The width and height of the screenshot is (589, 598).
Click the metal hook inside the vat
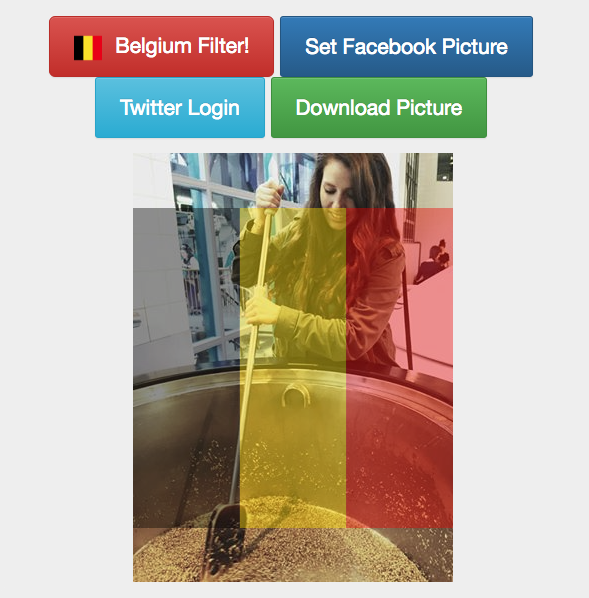pos(295,395)
